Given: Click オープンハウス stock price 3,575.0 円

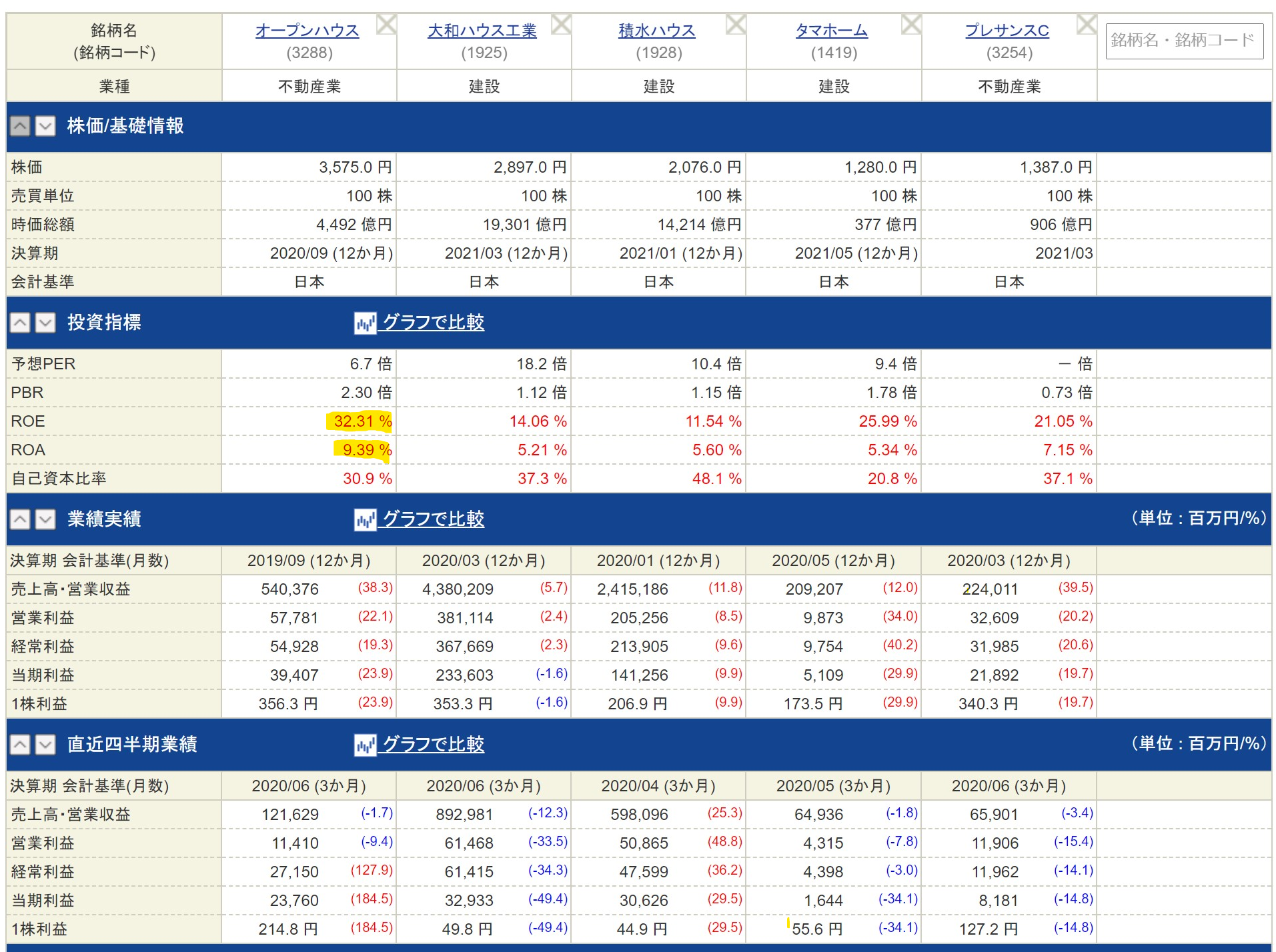Looking at the screenshot, I should coord(356,167).
